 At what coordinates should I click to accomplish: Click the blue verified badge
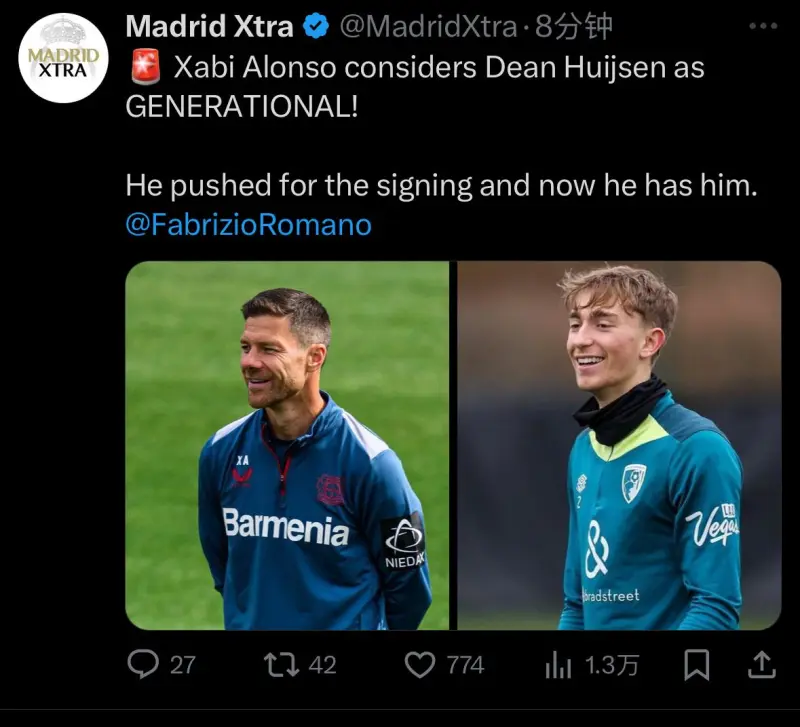pyautogui.click(x=316, y=26)
